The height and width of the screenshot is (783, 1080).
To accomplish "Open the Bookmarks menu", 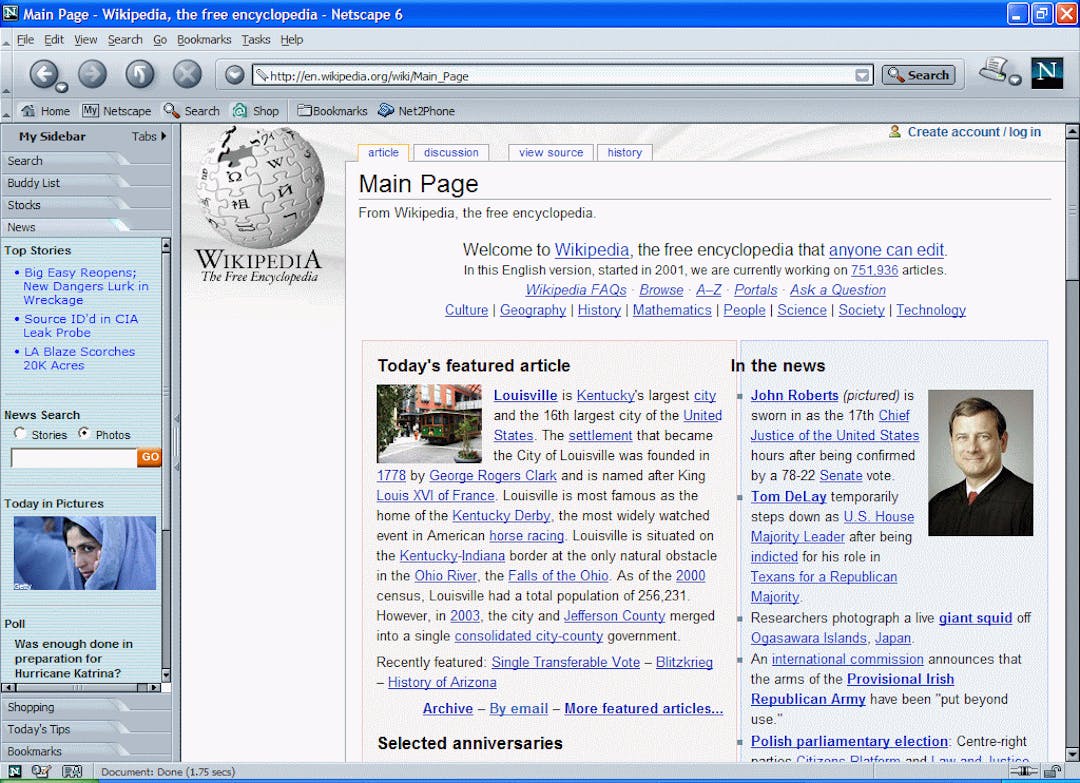I will click(x=204, y=39).
